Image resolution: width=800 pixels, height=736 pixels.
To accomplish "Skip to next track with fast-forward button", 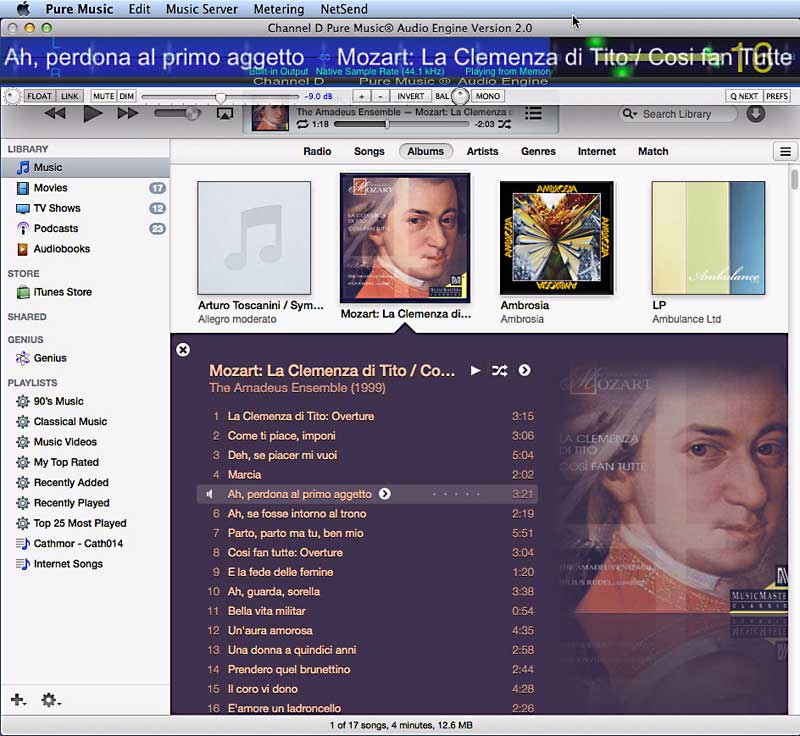I will (128, 114).
